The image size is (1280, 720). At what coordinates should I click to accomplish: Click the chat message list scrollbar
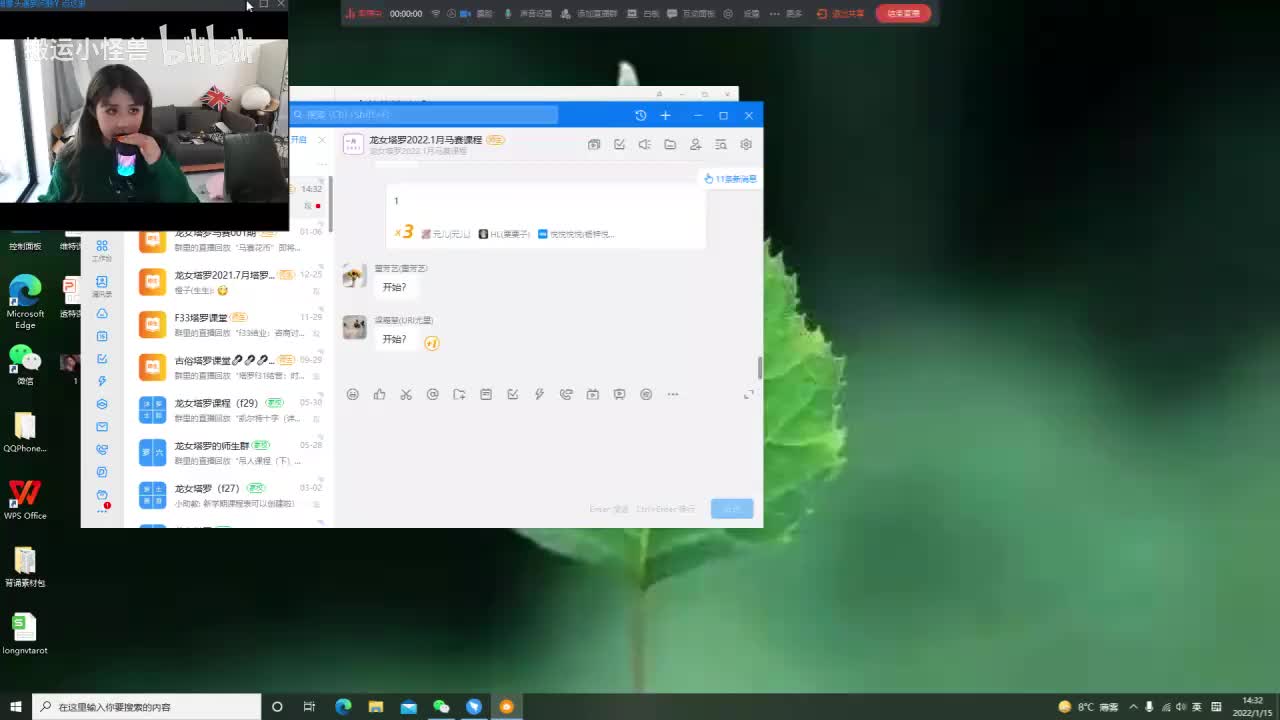[x=760, y=368]
